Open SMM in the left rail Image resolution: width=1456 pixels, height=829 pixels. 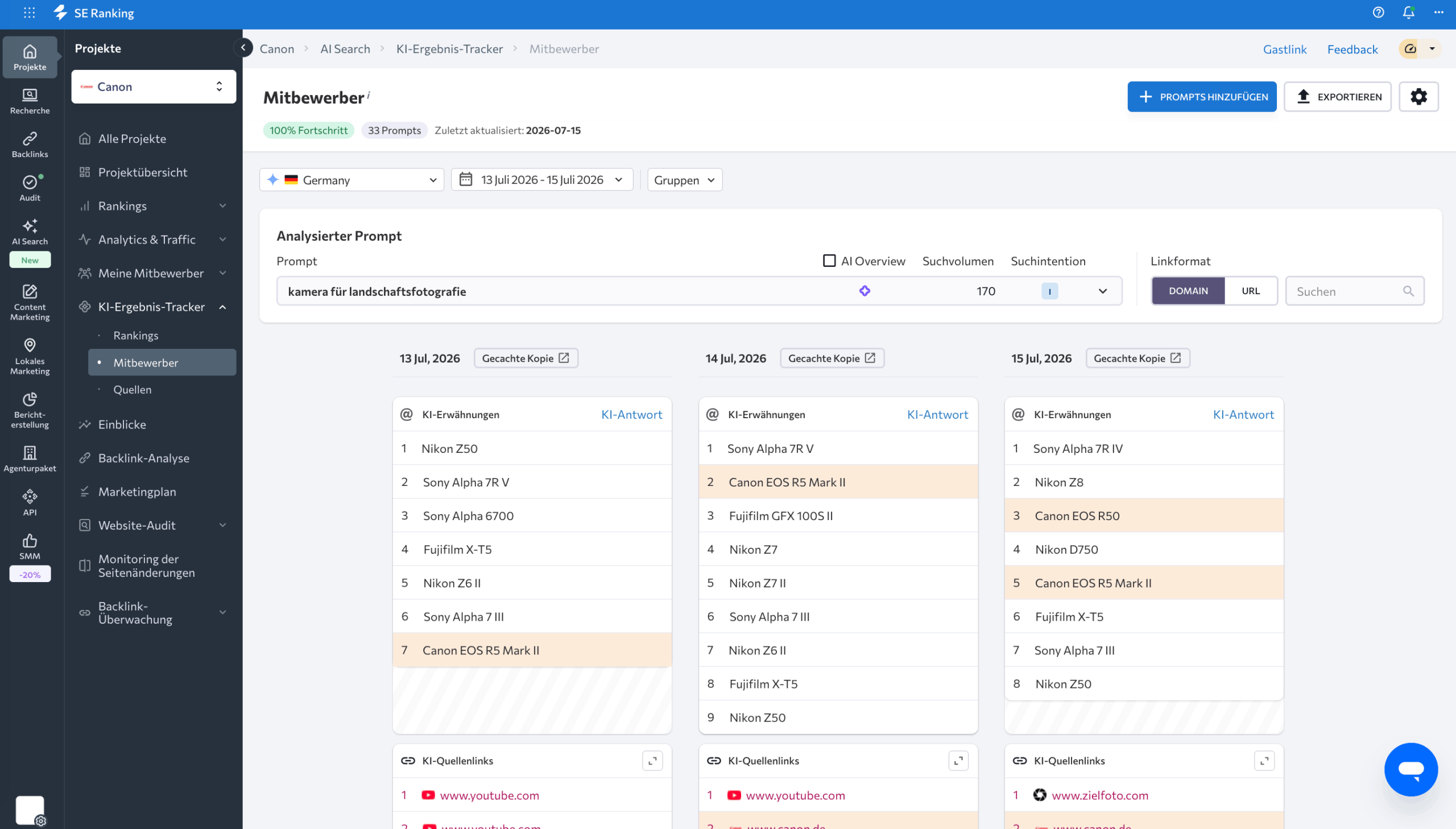click(30, 547)
